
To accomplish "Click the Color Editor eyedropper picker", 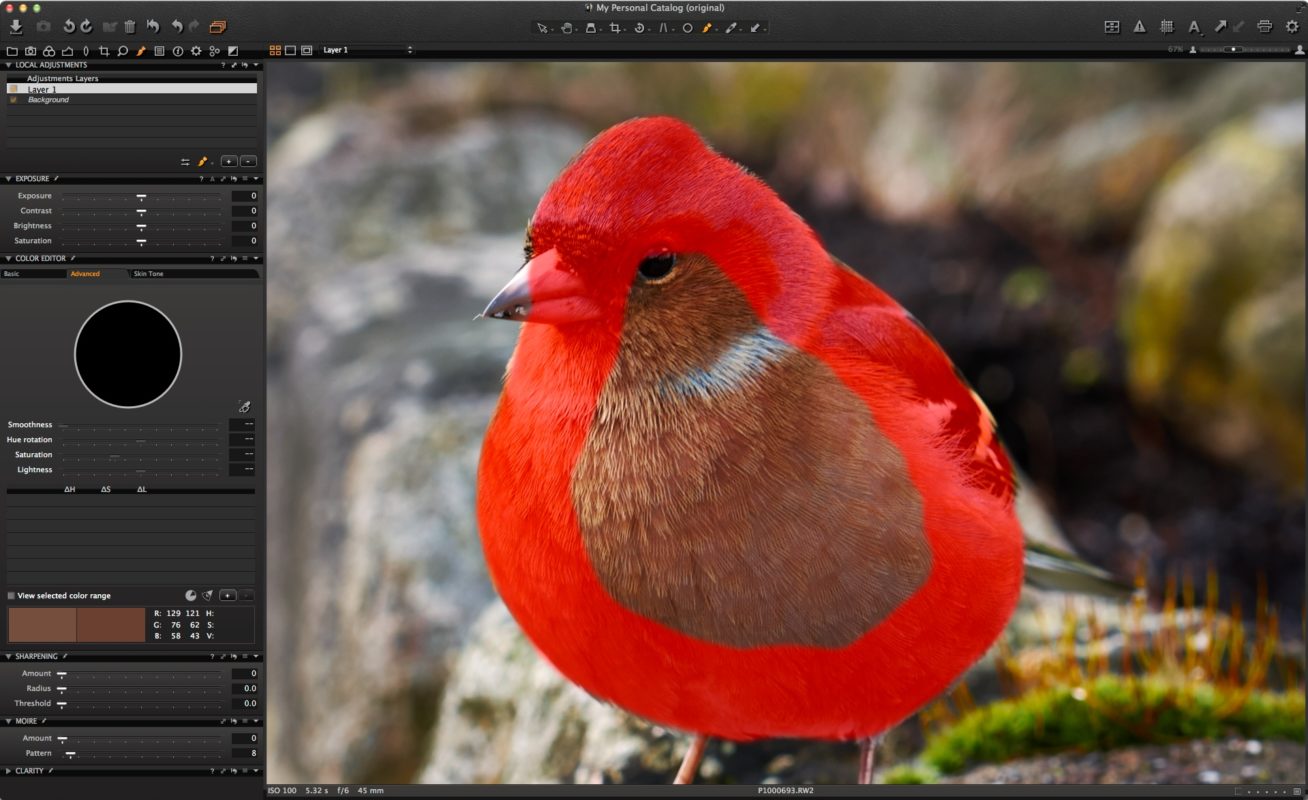I will point(246,407).
